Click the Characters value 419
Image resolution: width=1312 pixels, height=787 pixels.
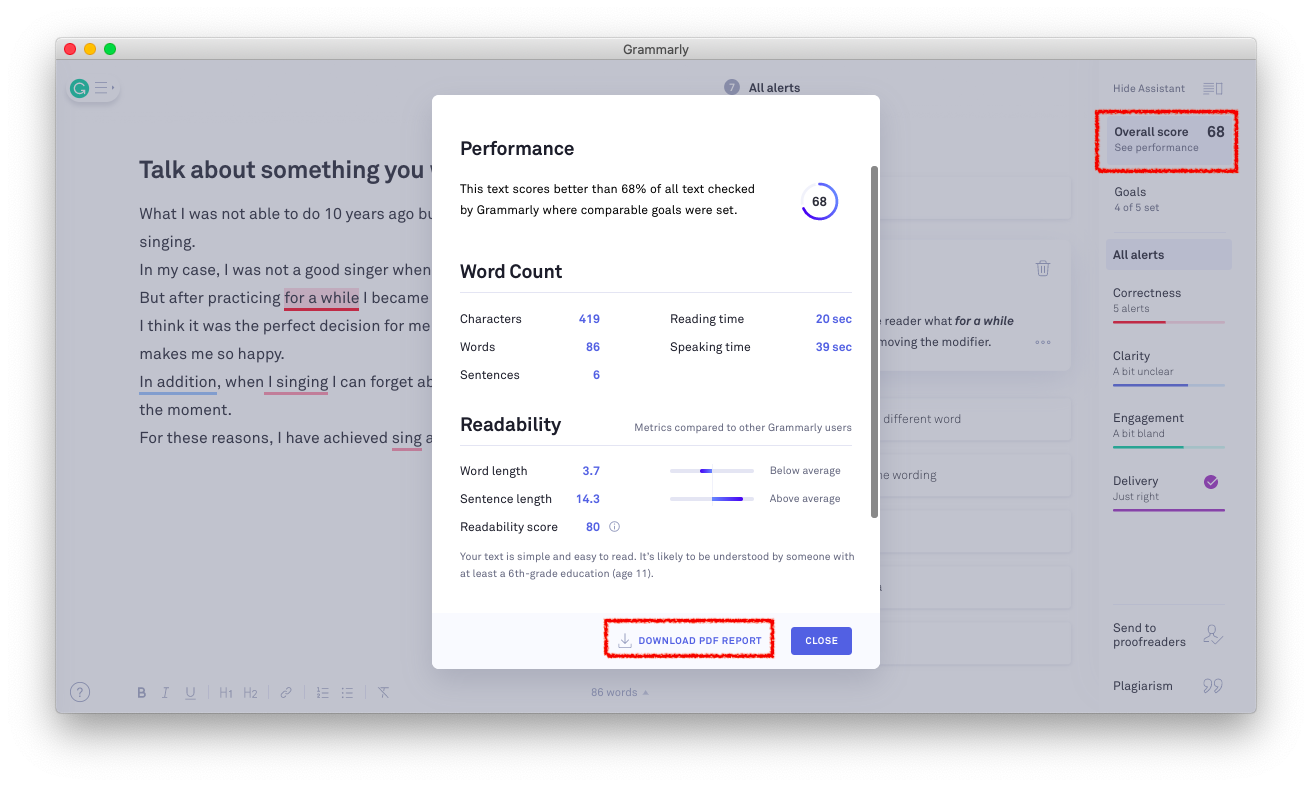coord(589,319)
